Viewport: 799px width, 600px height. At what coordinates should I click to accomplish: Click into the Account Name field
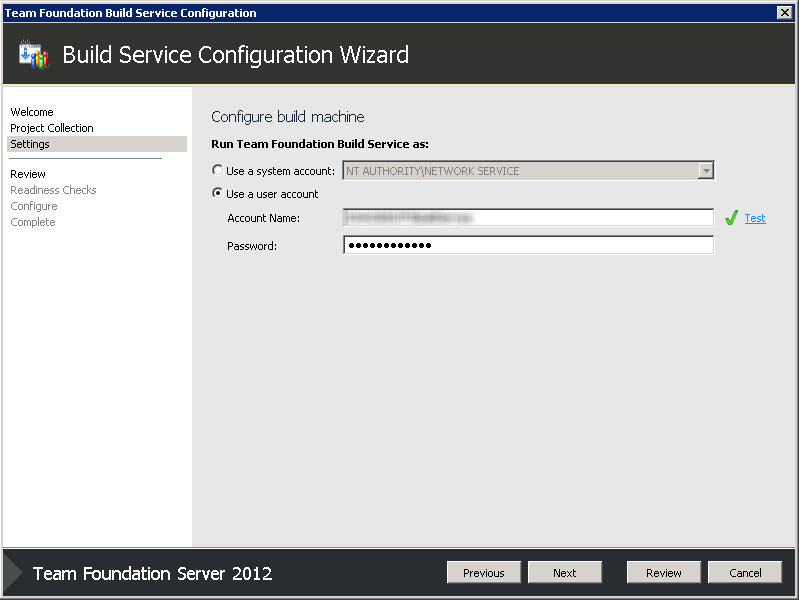[528, 218]
